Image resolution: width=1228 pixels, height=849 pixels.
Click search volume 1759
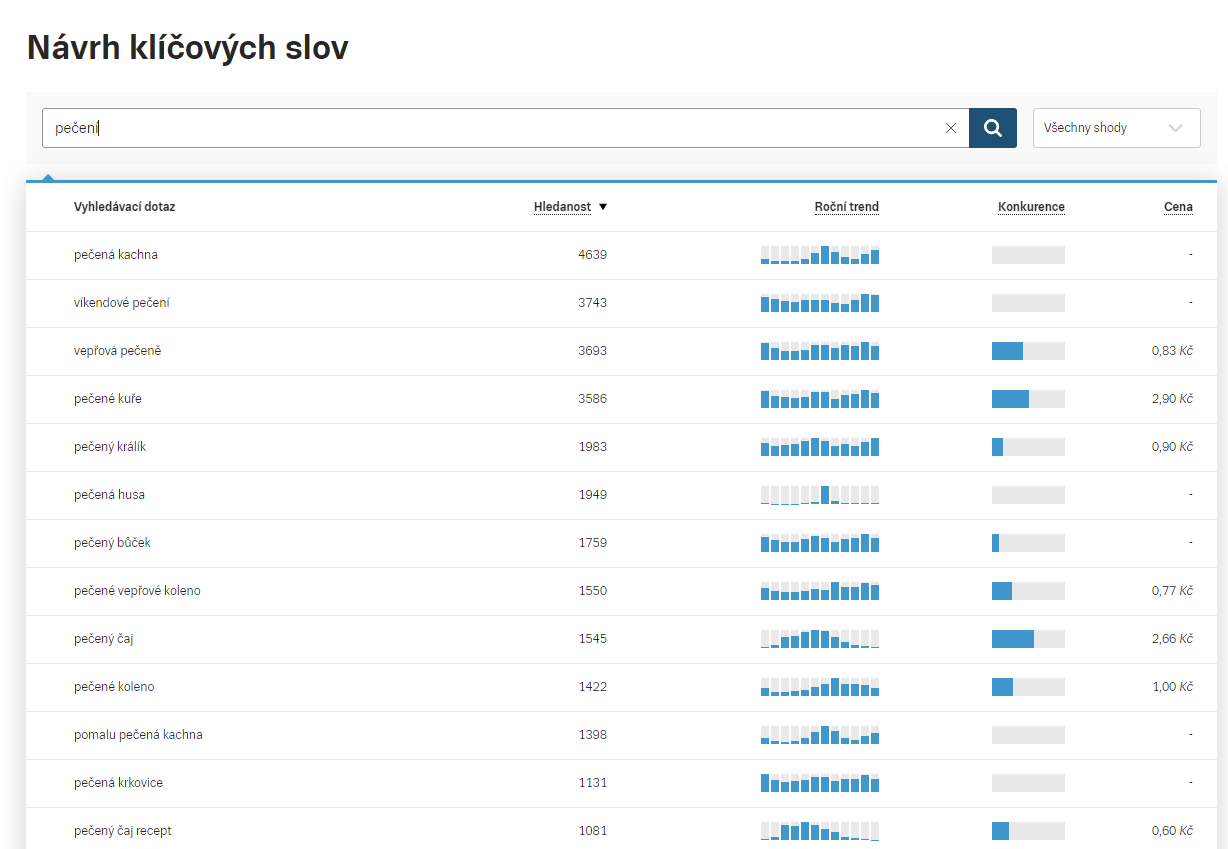pos(592,543)
